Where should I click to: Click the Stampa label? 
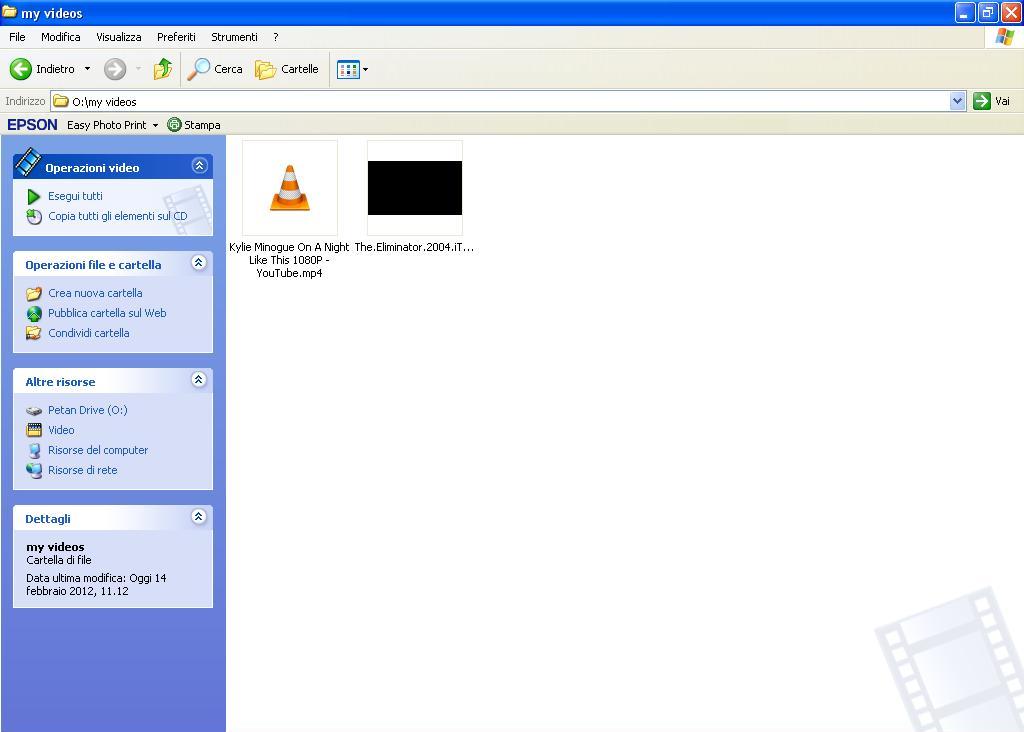[x=202, y=125]
